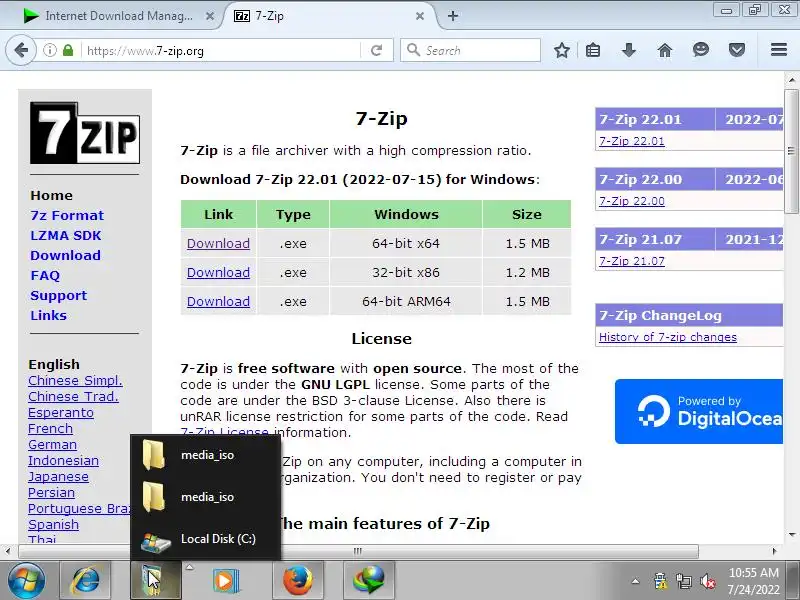Image resolution: width=800 pixels, height=600 pixels.
Task: Open History of 7-zip changes link
Action: tap(668, 337)
